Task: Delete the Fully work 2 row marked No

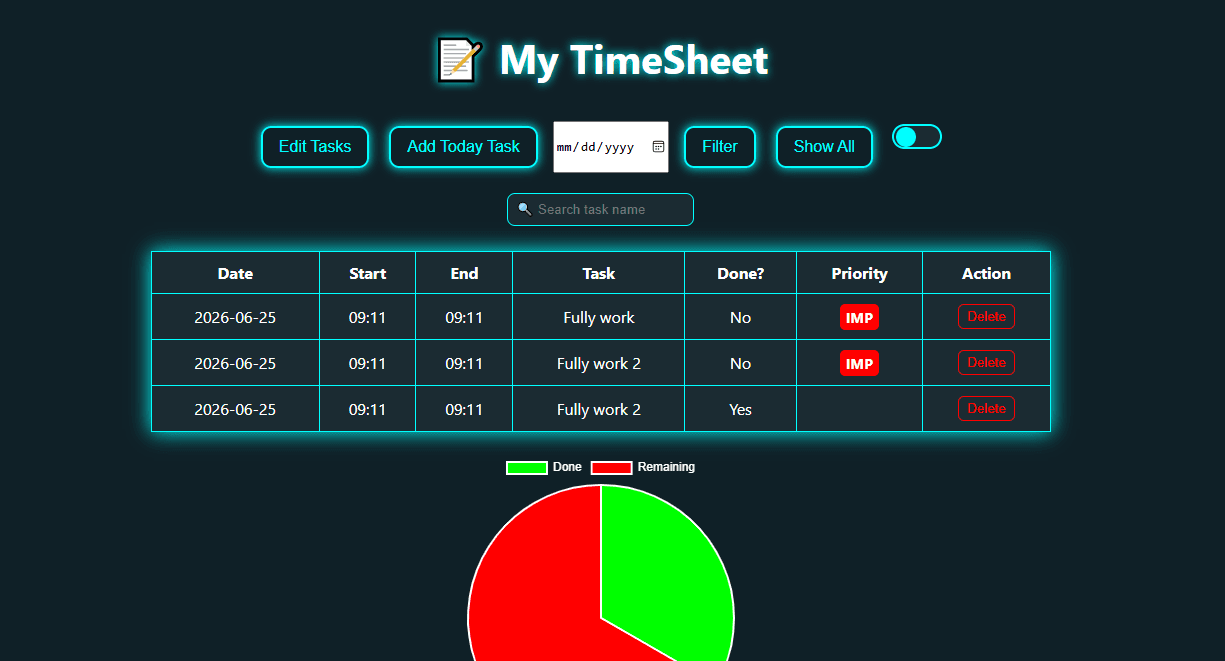Action: pos(986,362)
